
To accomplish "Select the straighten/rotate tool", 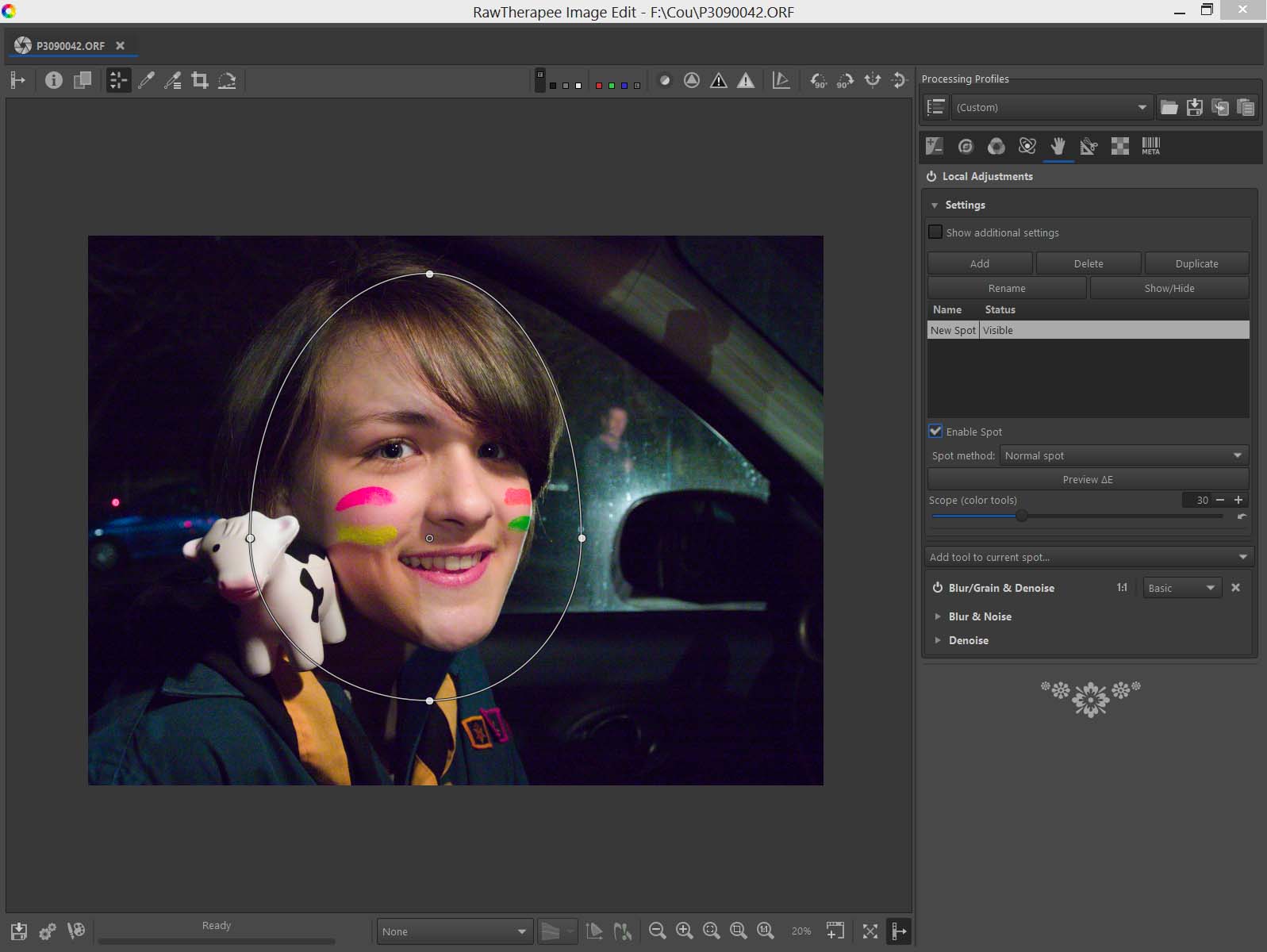I will pyautogui.click(x=227, y=80).
